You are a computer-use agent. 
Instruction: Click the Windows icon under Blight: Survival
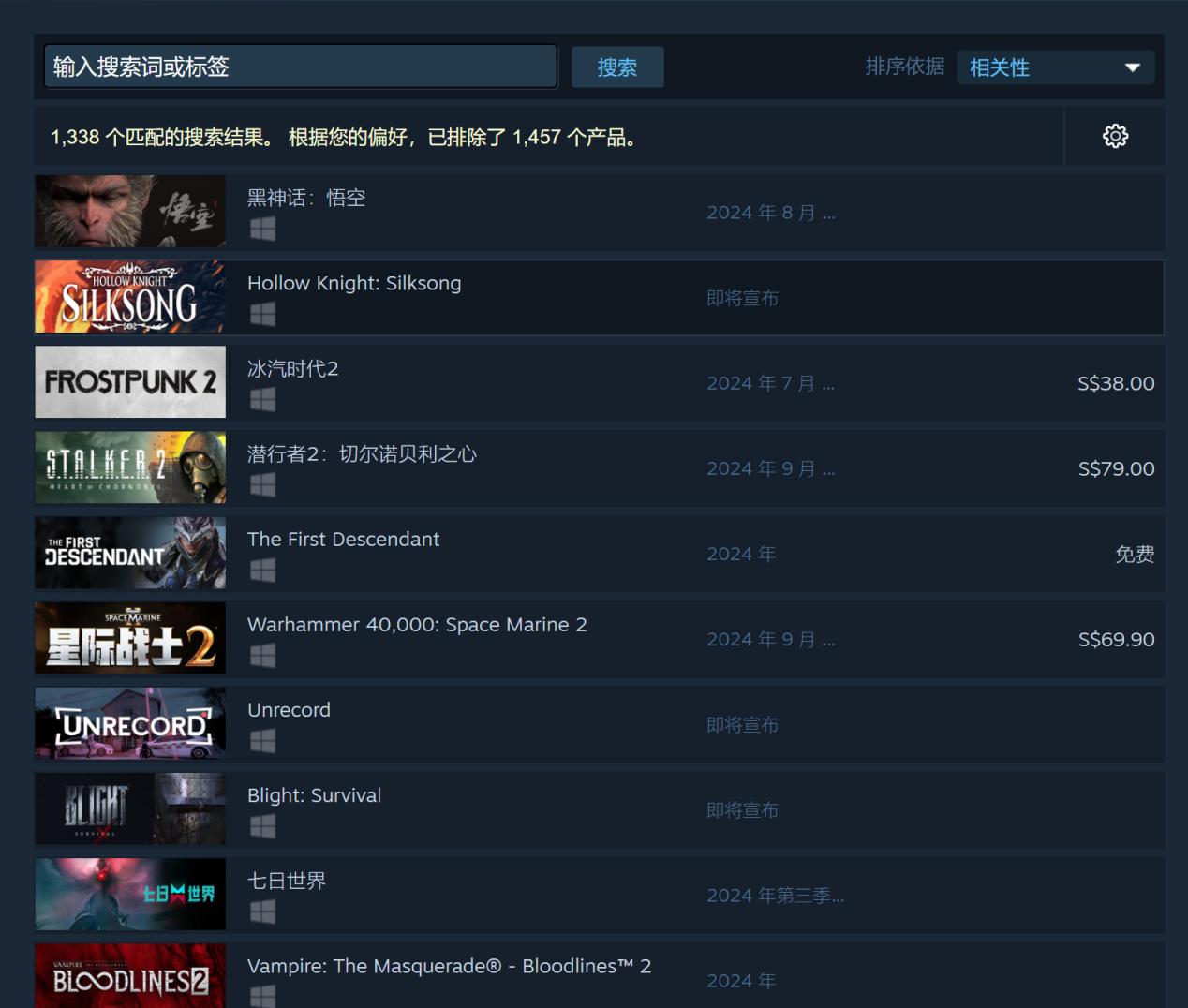[262, 825]
